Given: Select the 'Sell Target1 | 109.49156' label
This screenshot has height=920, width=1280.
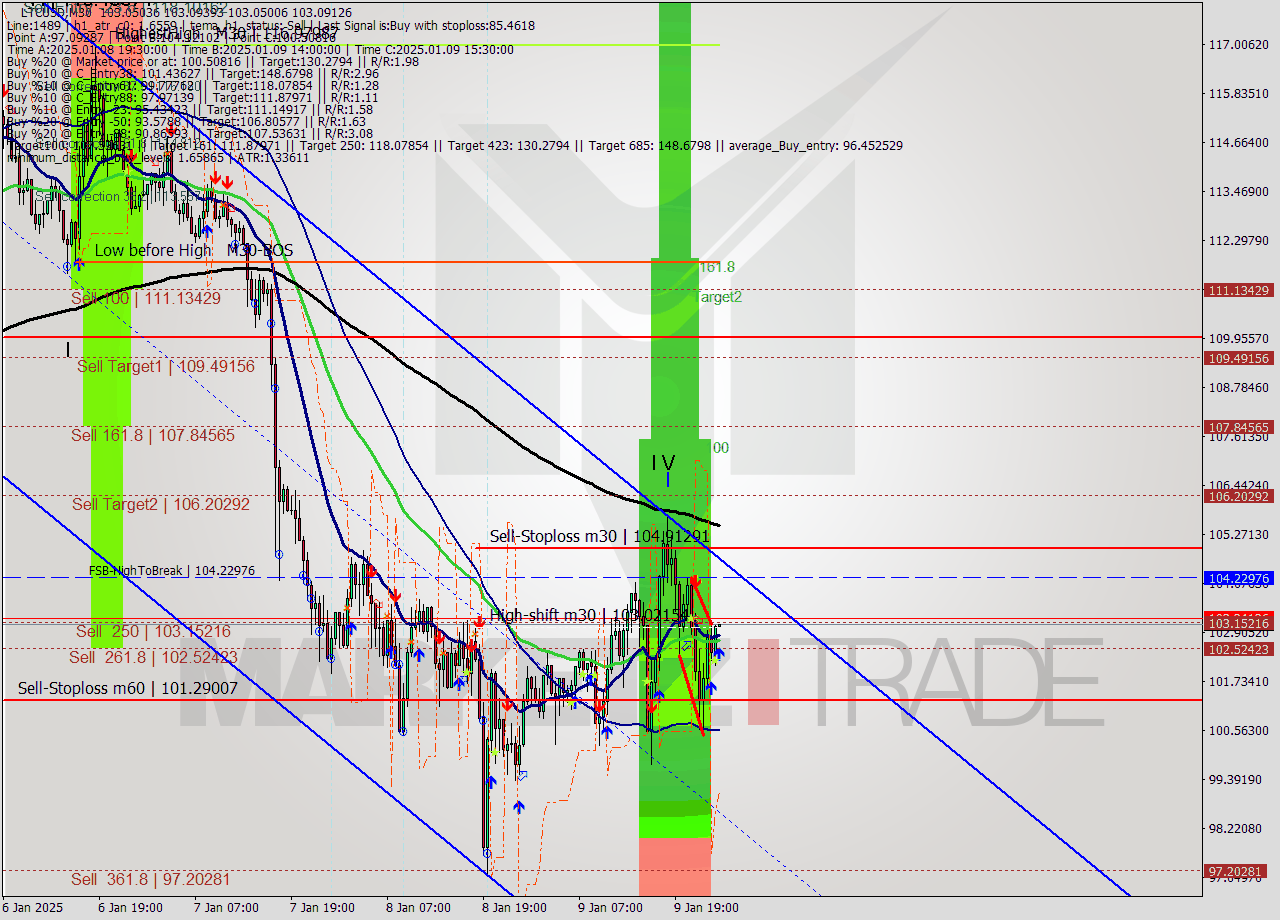Looking at the screenshot, I should pyautogui.click(x=166, y=366).
